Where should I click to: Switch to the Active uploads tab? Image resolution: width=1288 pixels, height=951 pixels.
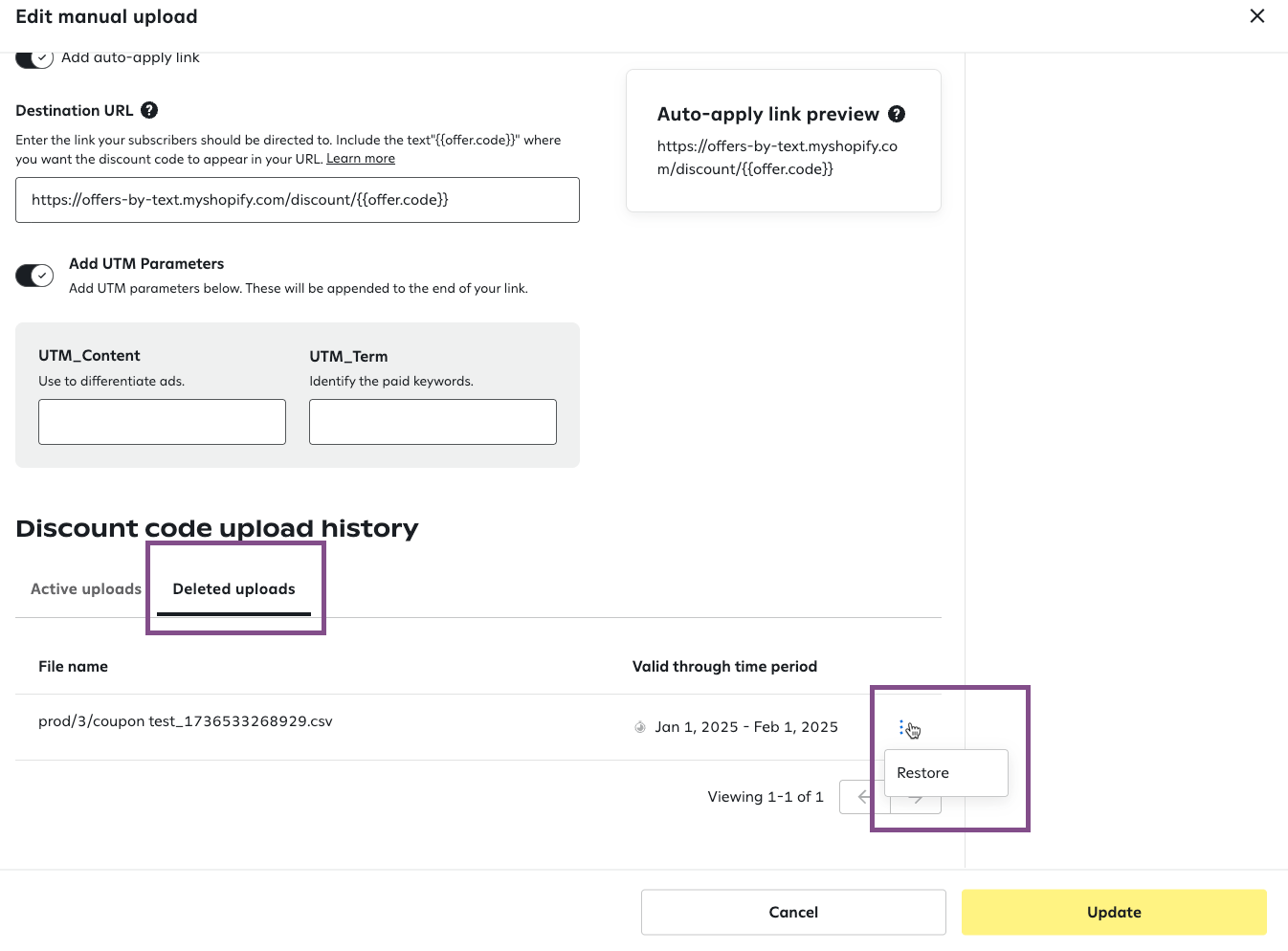86,589
